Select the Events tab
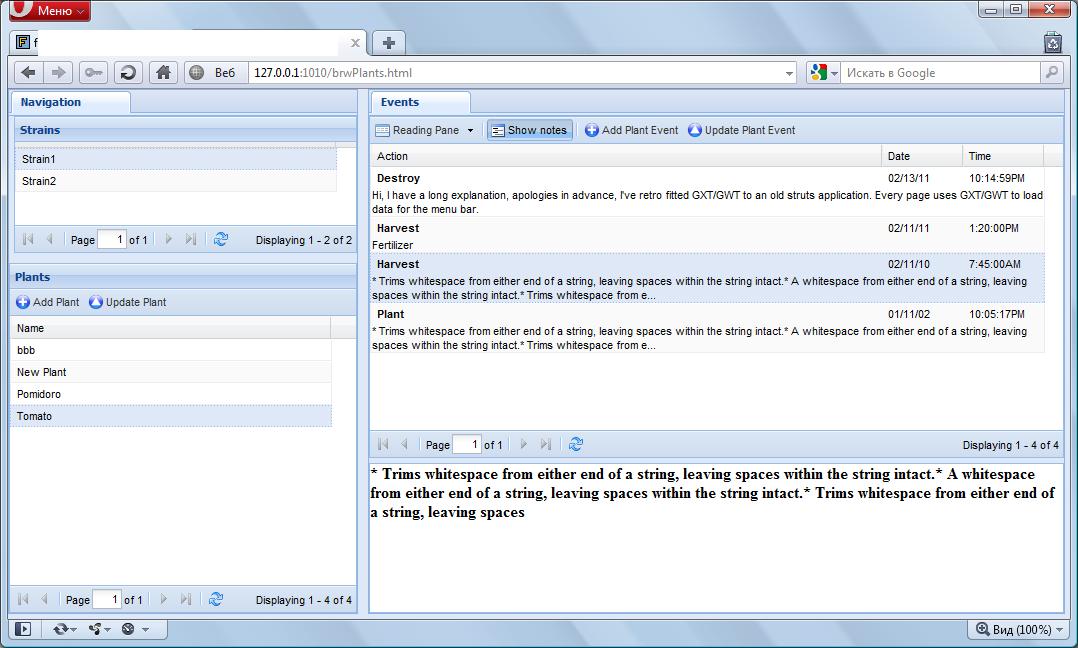Image resolution: width=1078 pixels, height=648 pixels. point(400,102)
